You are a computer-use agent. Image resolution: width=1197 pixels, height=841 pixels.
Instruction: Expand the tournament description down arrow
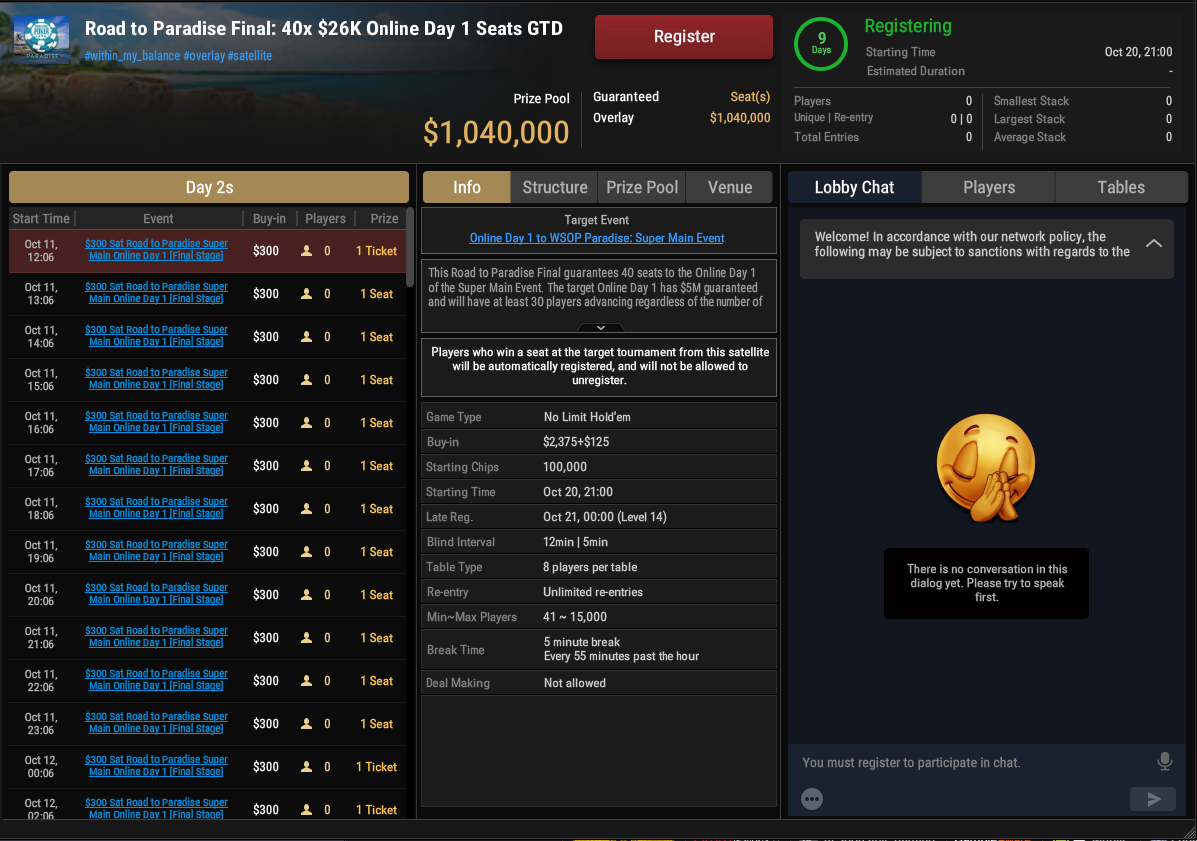coord(601,327)
